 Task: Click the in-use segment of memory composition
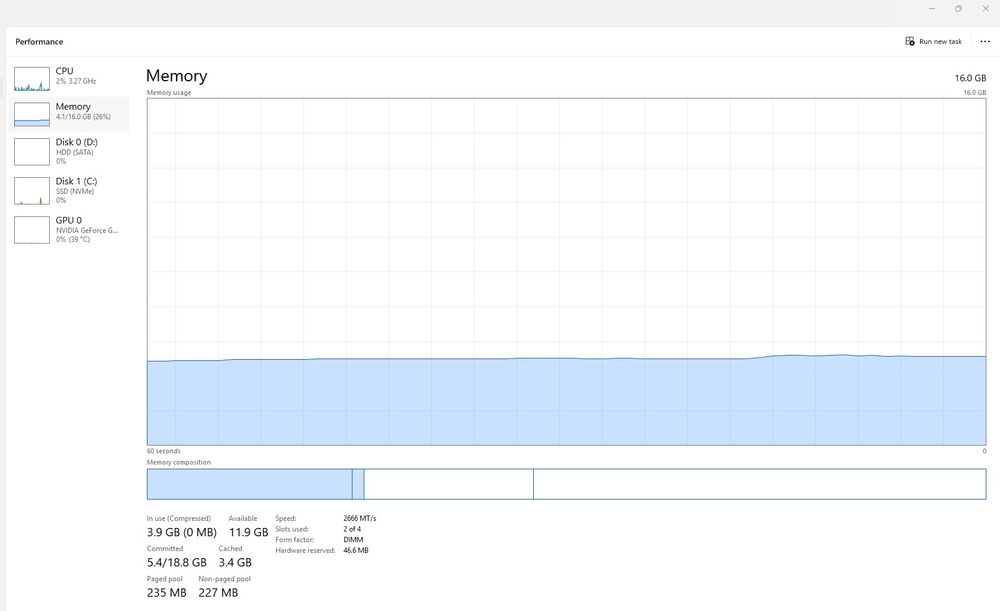[x=249, y=484]
